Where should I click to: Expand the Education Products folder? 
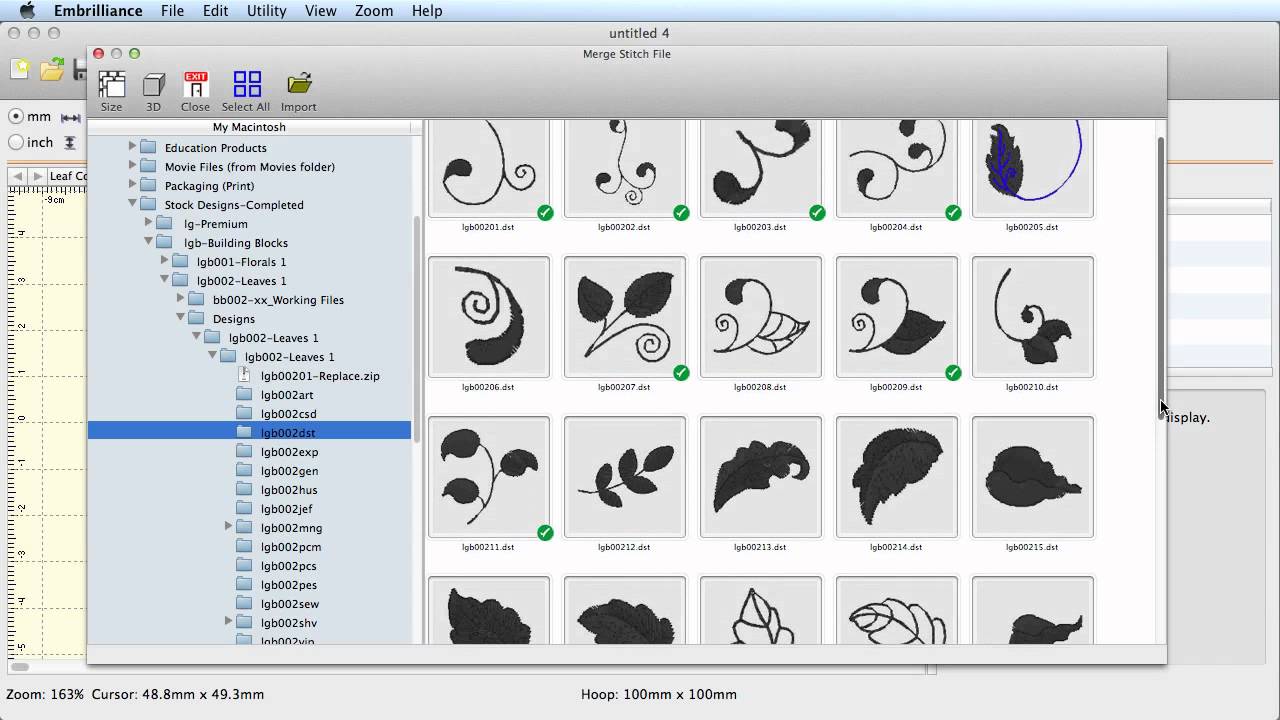[x=132, y=147]
